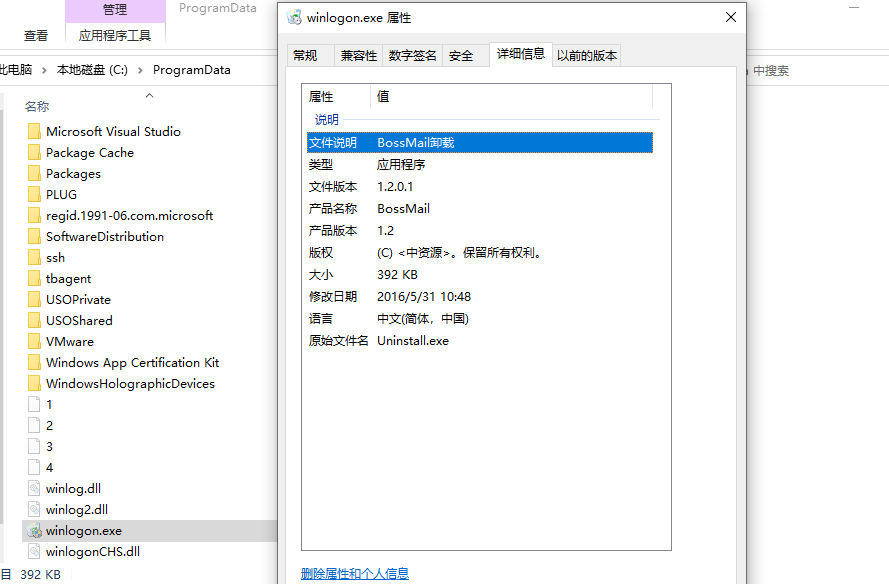Open the 查看 ribbon tab in Explorer
889x584 pixels.
click(x=36, y=36)
